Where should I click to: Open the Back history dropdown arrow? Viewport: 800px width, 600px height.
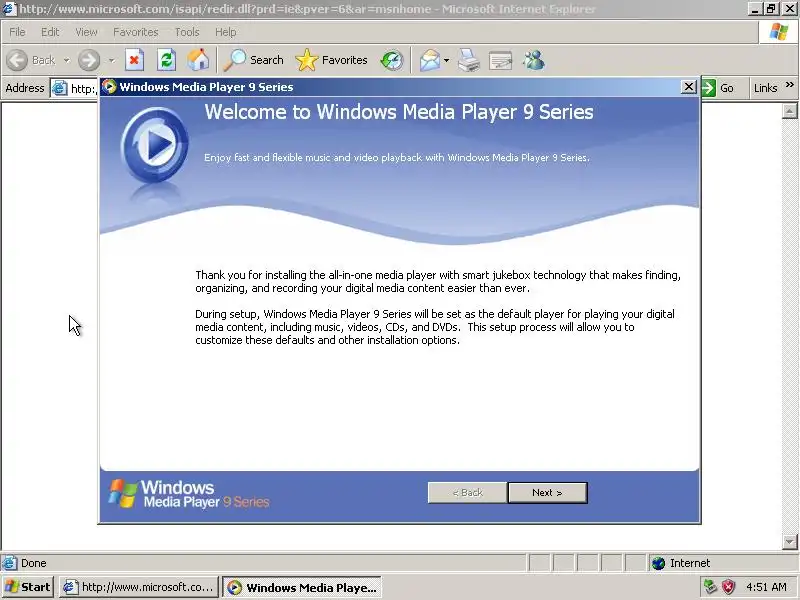67,60
